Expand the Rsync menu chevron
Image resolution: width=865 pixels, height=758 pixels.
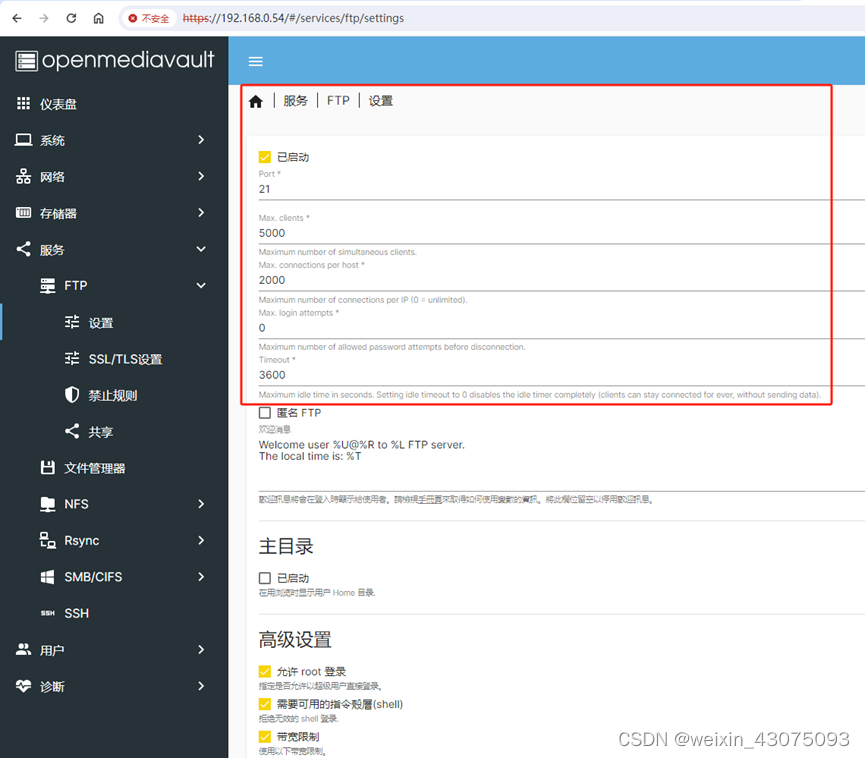tap(201, 540)
